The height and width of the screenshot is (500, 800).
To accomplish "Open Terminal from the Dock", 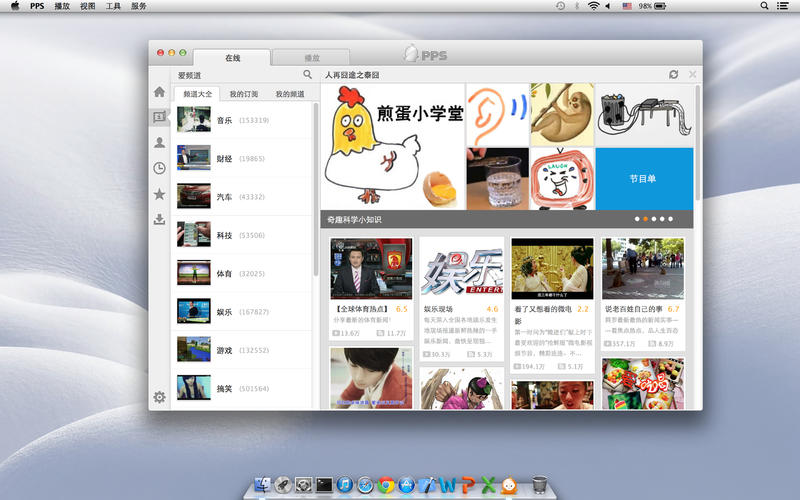I will pyautogui.click(x=324, y=485).
